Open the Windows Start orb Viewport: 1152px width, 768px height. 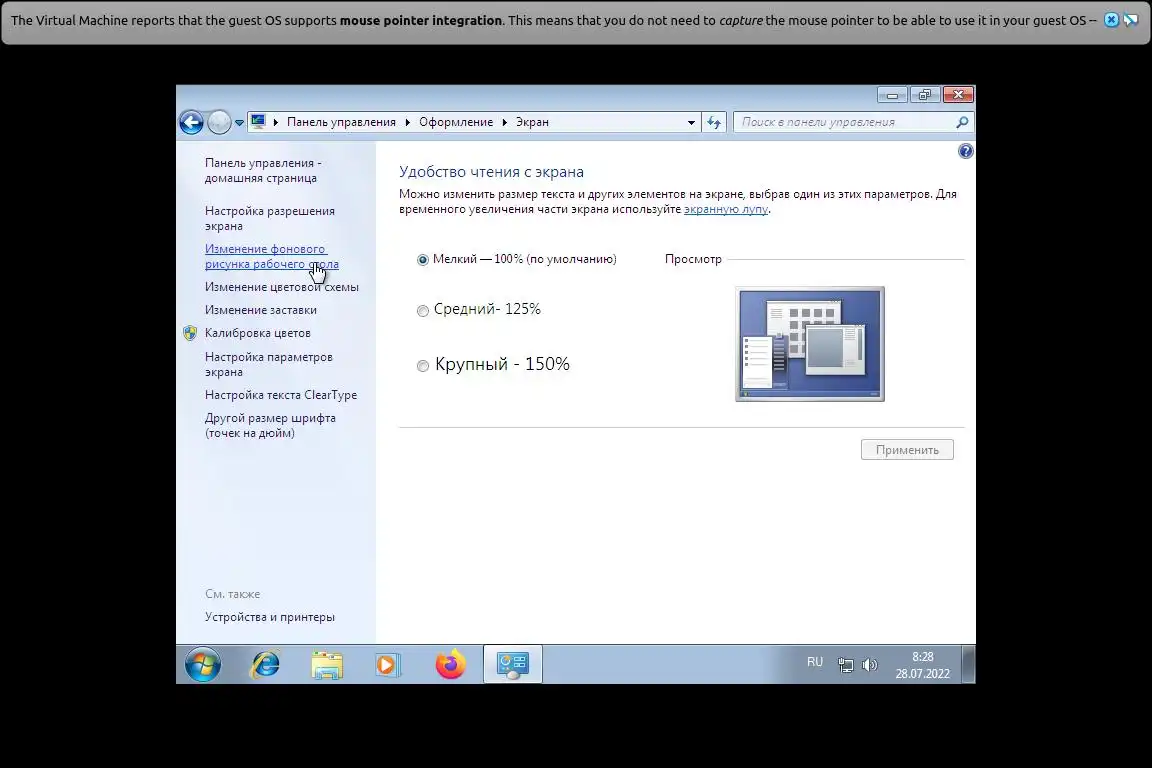coord(203,664)
